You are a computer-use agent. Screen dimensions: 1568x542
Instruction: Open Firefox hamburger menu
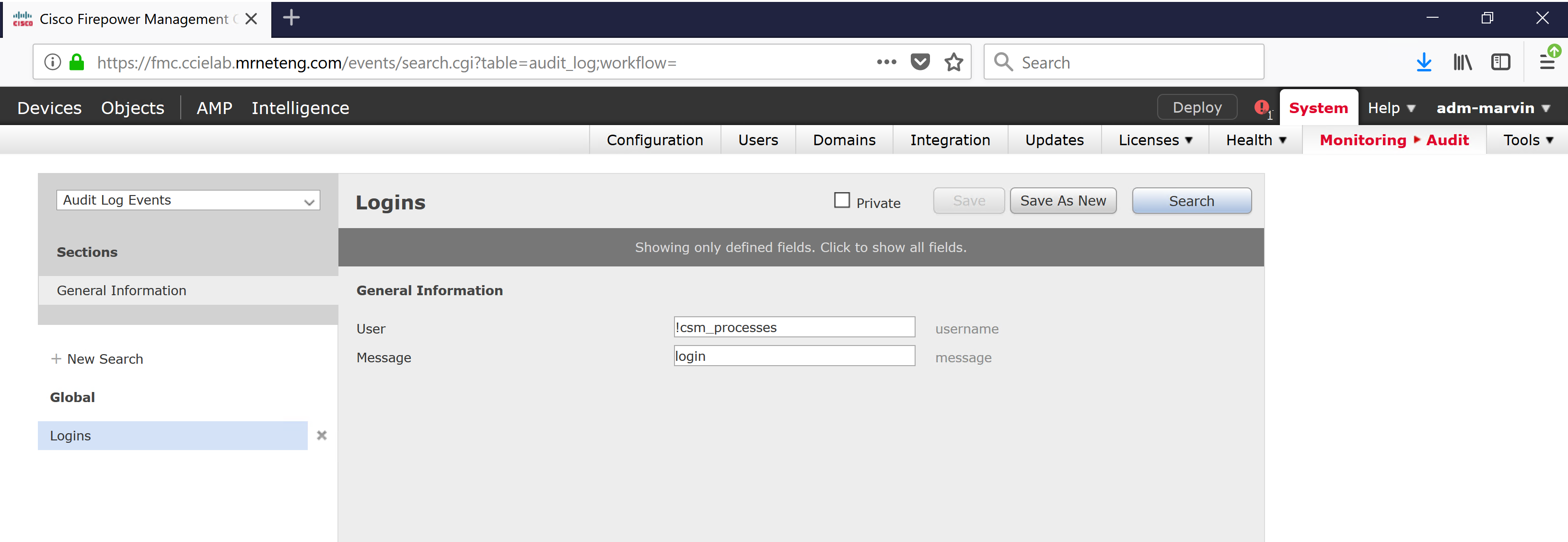pos(1547,62)
